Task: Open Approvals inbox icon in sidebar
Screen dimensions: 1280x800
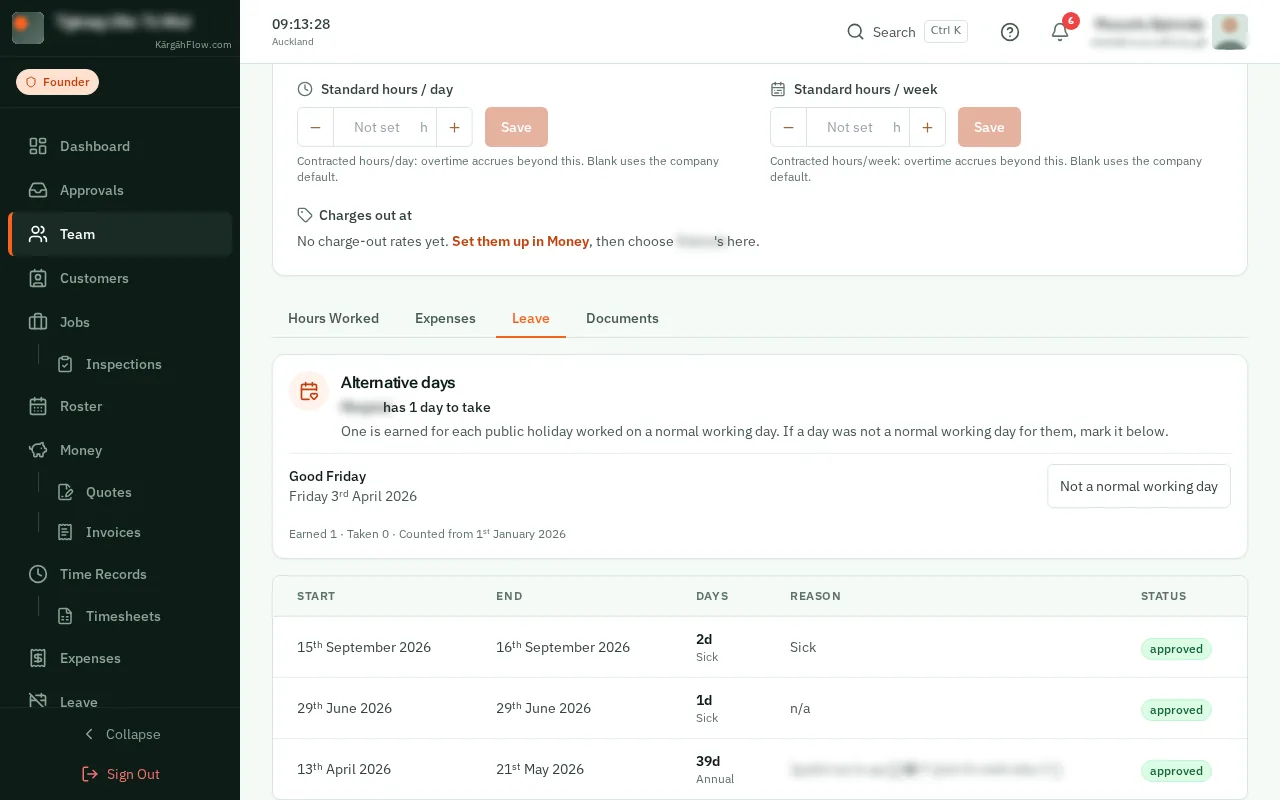Action: point(38,190)
